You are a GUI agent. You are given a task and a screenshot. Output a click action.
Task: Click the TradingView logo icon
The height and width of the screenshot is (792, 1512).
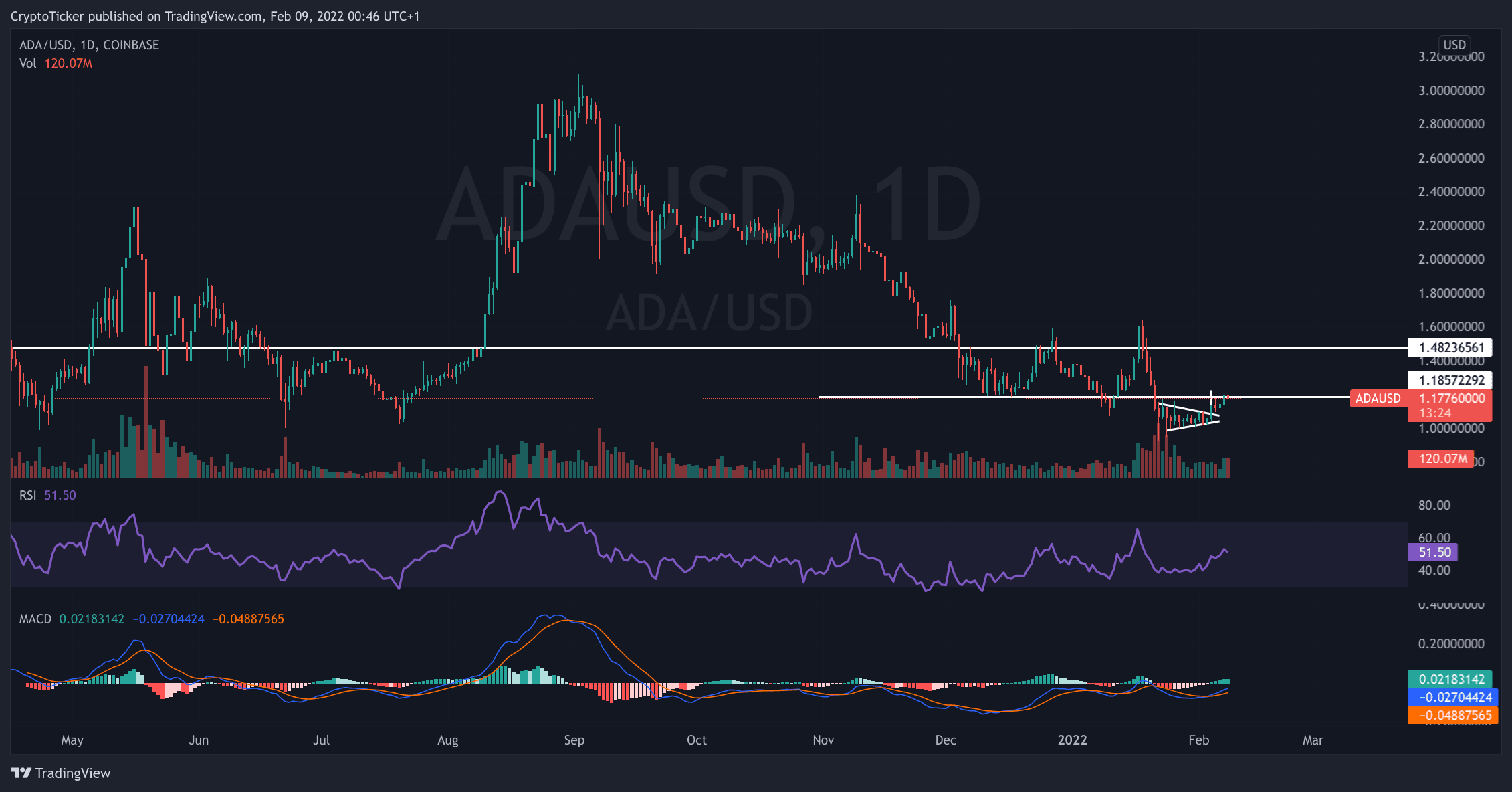click(21, 773)
